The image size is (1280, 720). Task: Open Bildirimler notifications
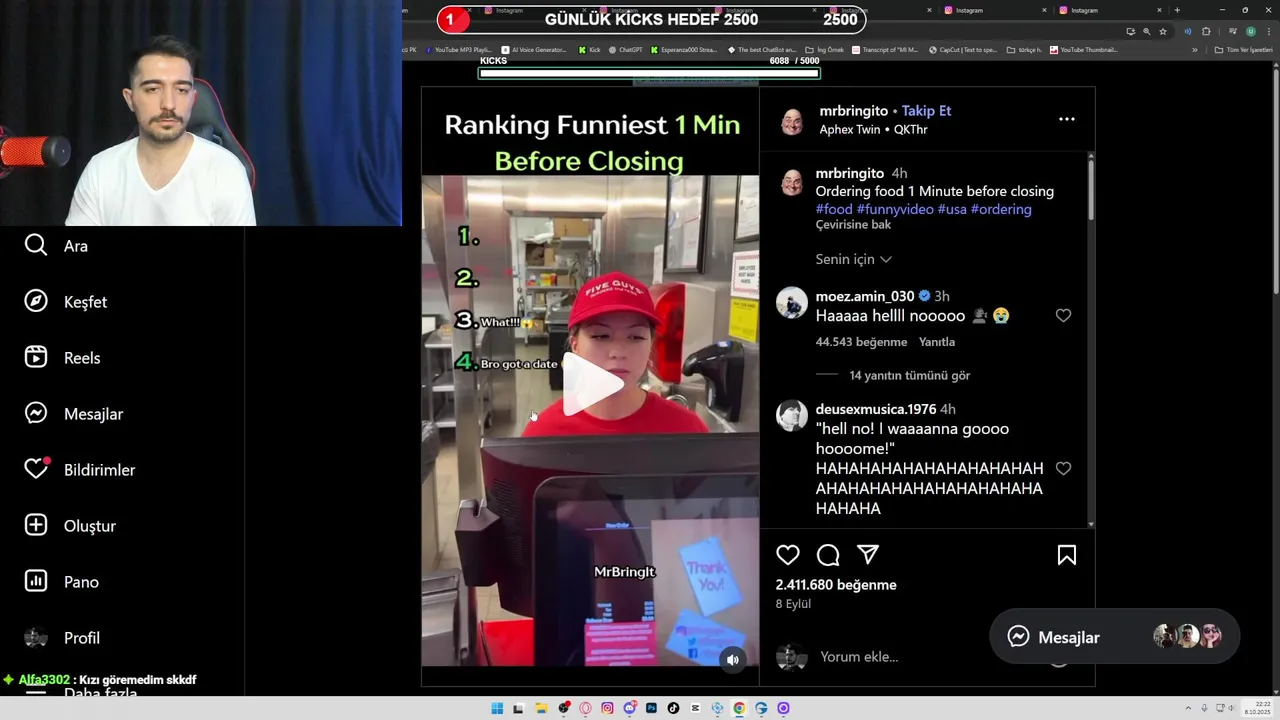pyautogui.click(x=79, y=470)
